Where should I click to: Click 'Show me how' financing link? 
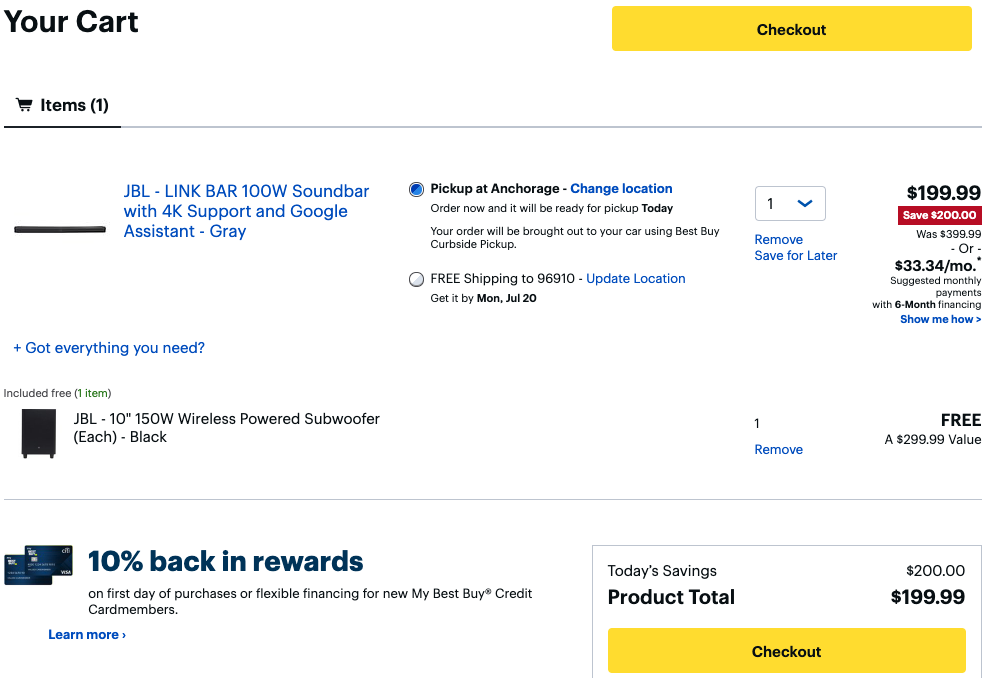click(x=940, y=319)
